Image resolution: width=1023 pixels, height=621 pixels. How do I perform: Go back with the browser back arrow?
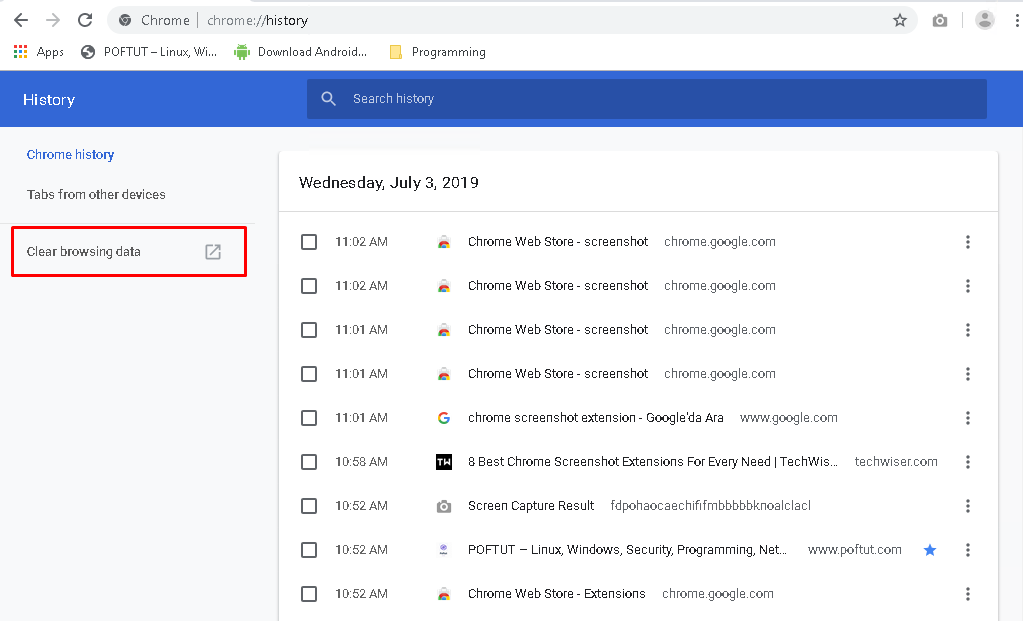point(21,20)
